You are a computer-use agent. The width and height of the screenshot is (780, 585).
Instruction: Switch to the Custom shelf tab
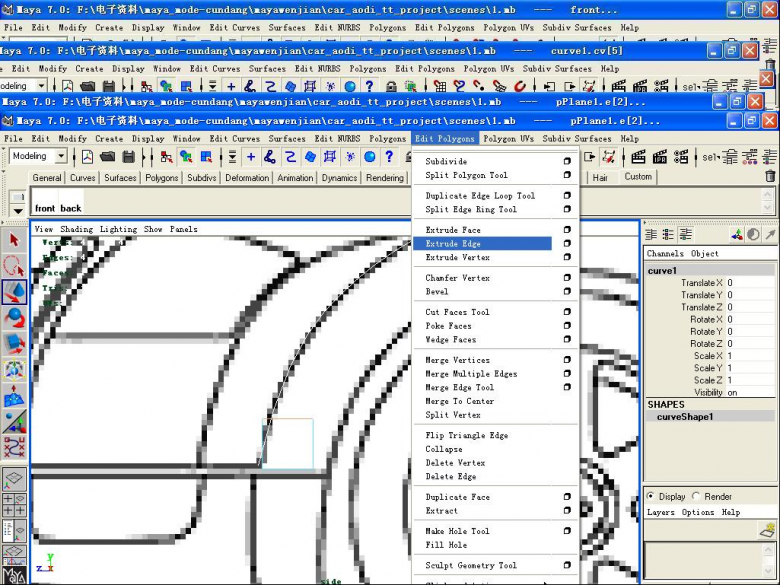click(x=638, y=177)
